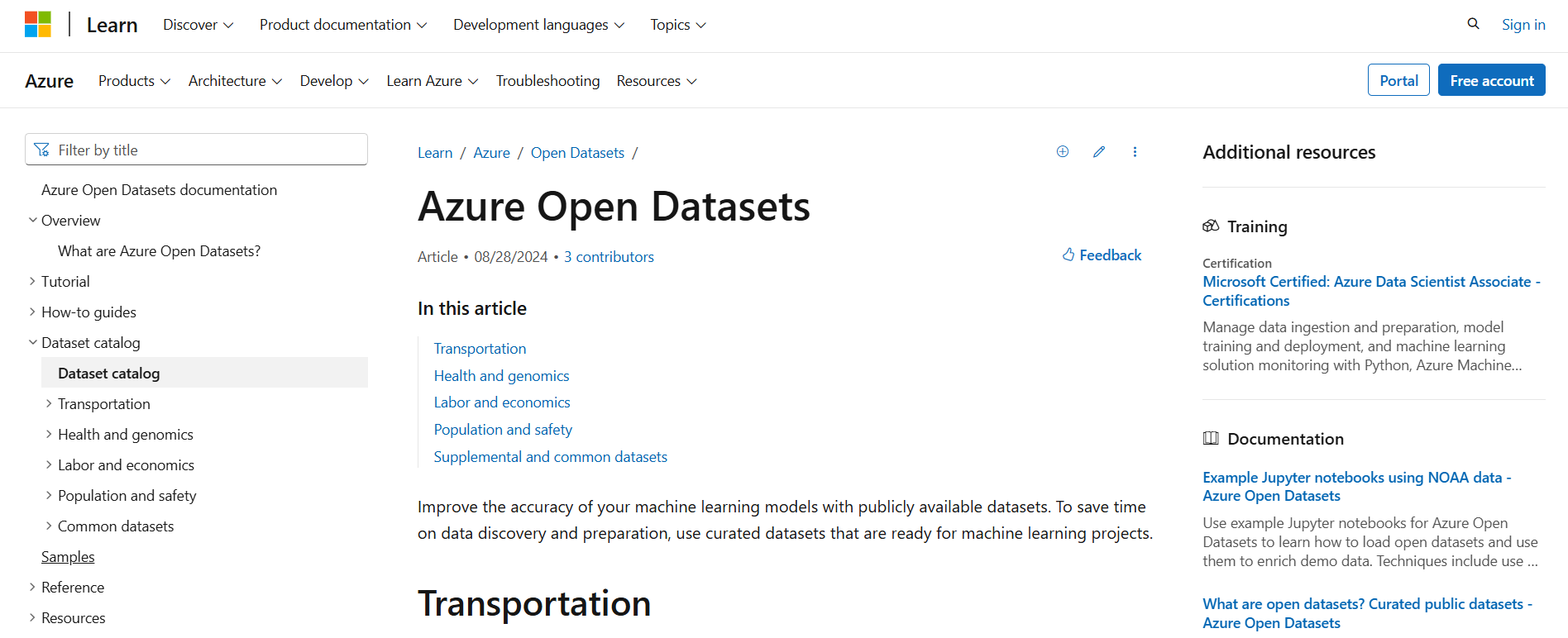Expand the Development languages menu
Viewport: 1568px width, 638px height.
[538, 25]
